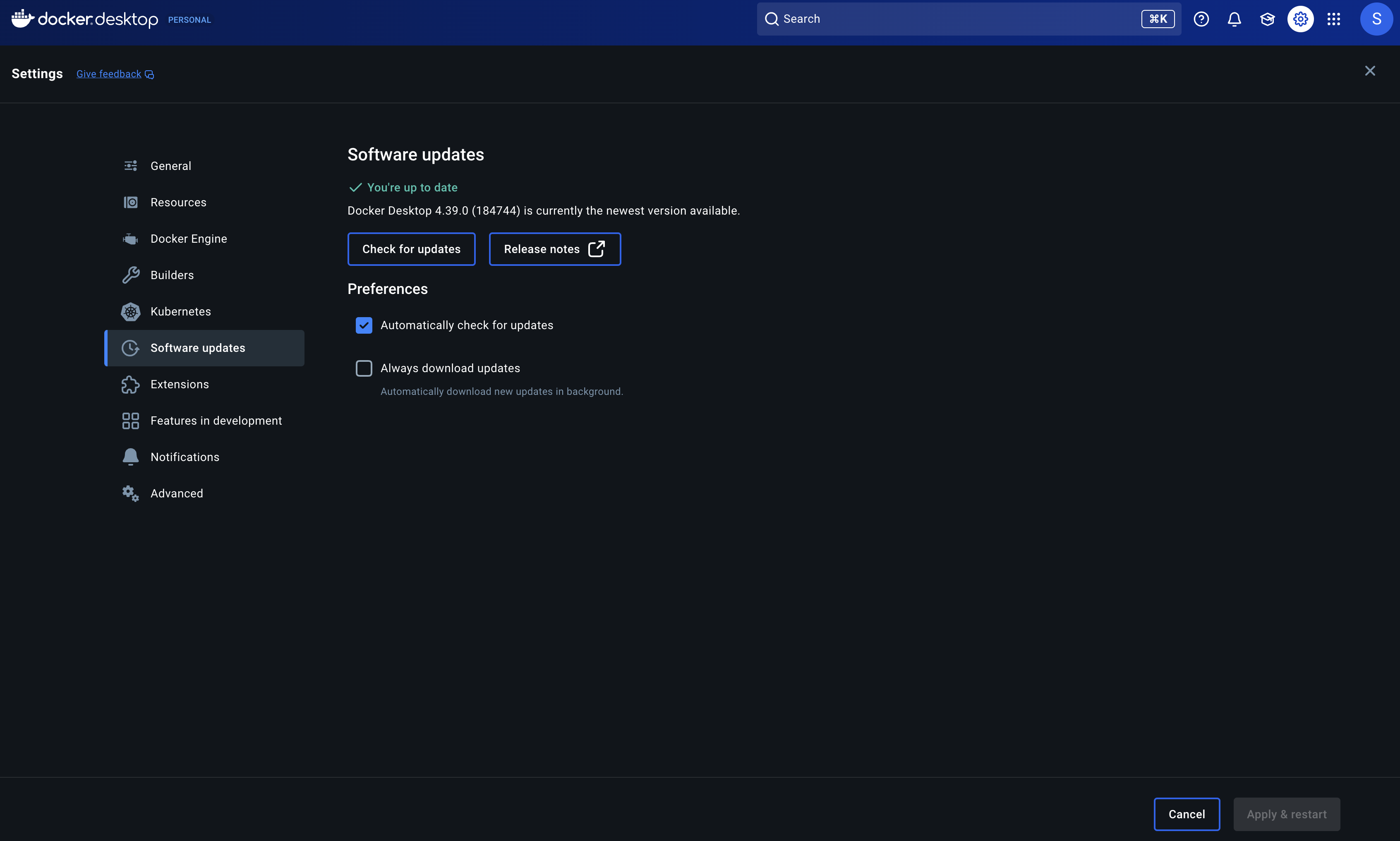Viewport: 1400px width, 841px height.
Task: Open notifications bell in header
Action: 1234,19
